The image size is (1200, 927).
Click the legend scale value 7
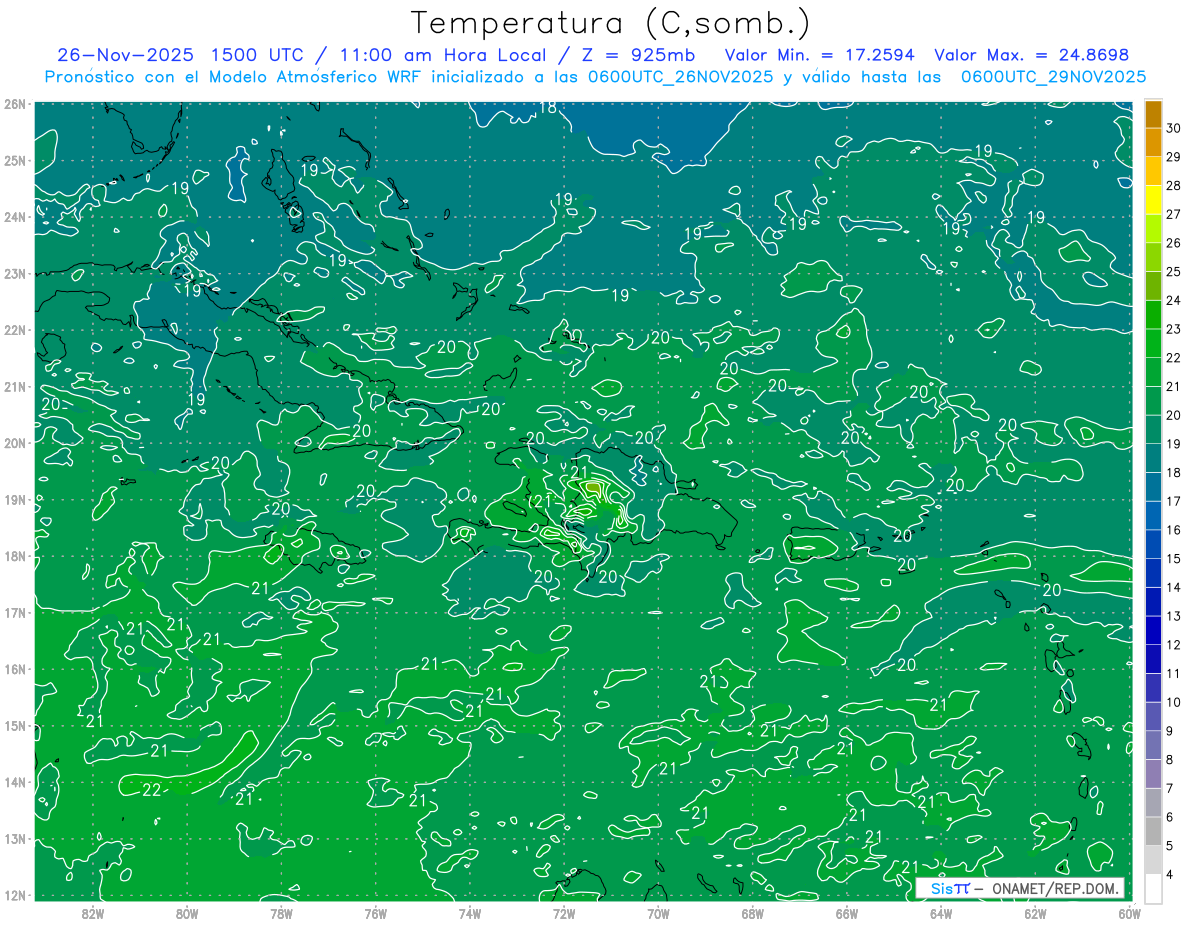[x=1171, y=788]
